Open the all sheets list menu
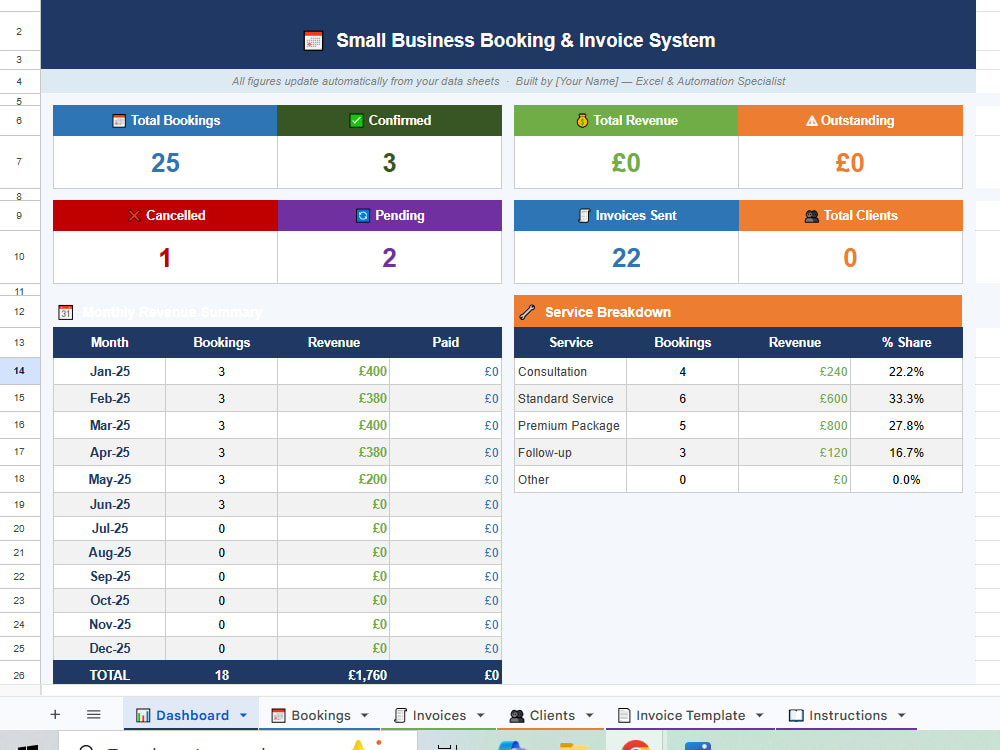Viewport: 1000px width, 750px height. [x=93, y=715]
